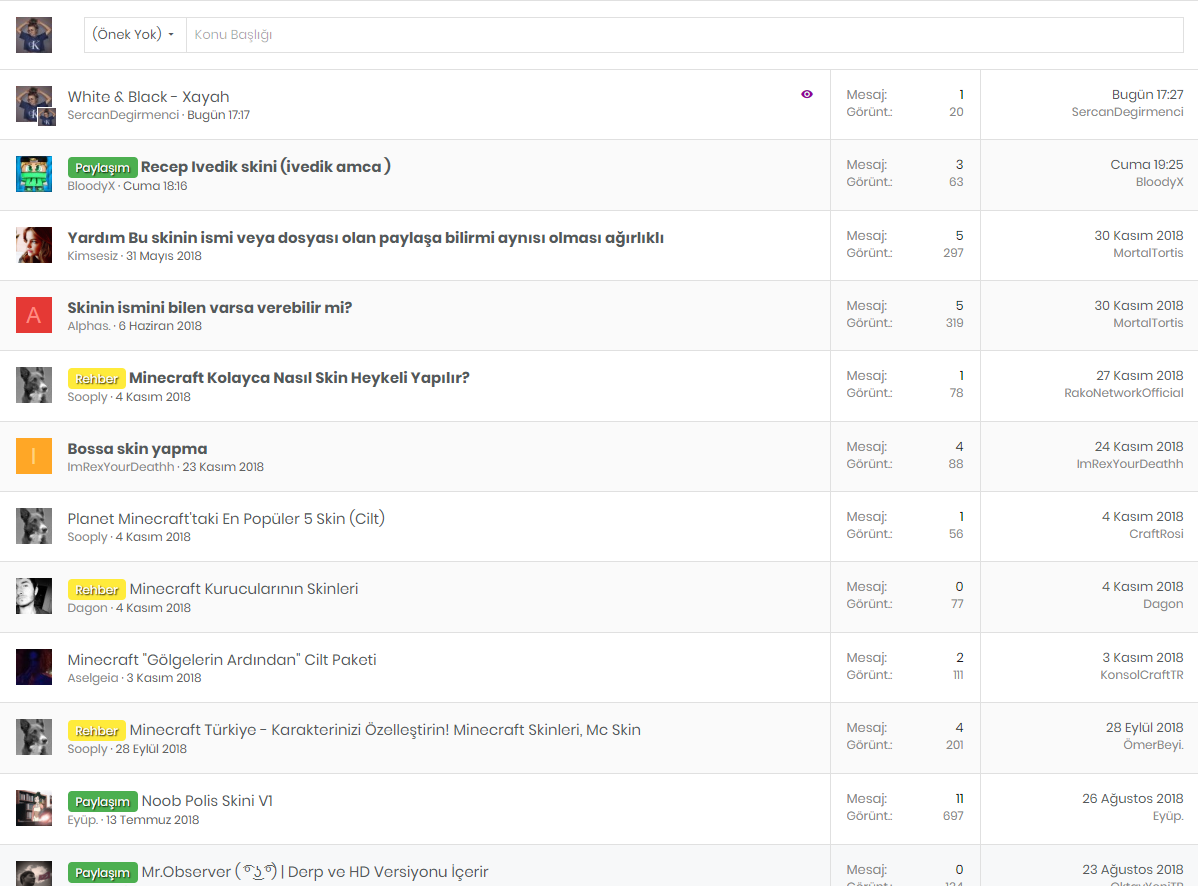1198x886 pixels.
Task: Open Mr.Observer Derp ve HD Versiyonu thread
Action: [315, 872]
